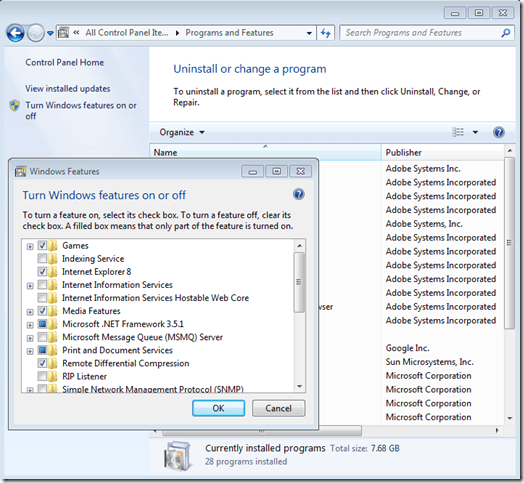Expand Microsoft Message Queue Server node

30,338
